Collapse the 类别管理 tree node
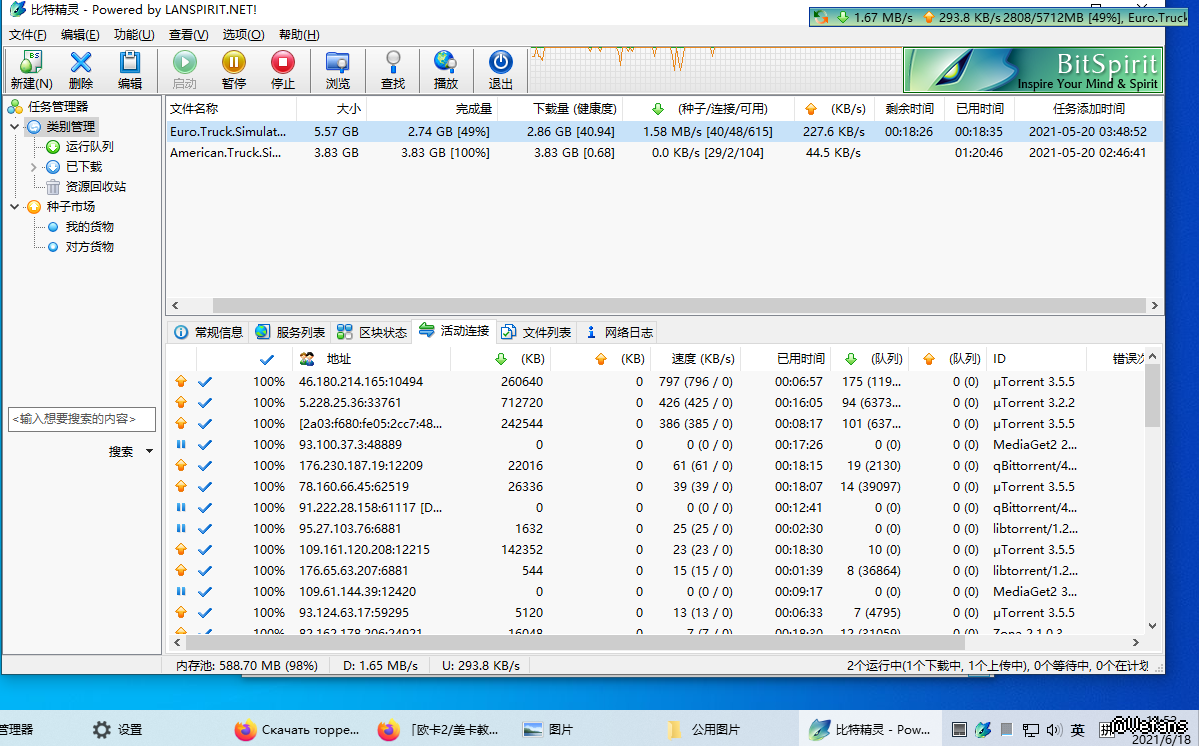The image size is (1199, 746). [15, 127]
